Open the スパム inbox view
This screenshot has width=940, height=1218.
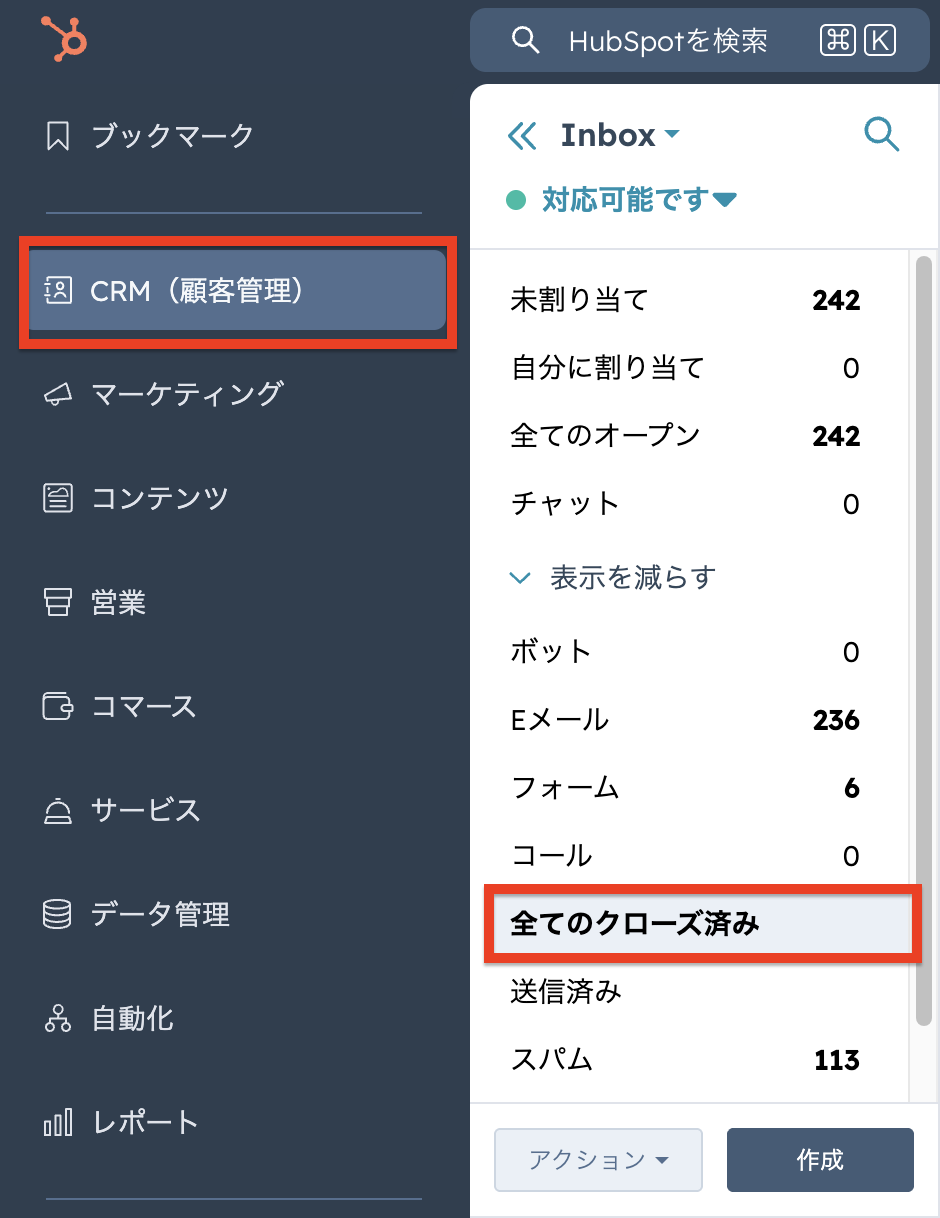[x=552, y=1059]
